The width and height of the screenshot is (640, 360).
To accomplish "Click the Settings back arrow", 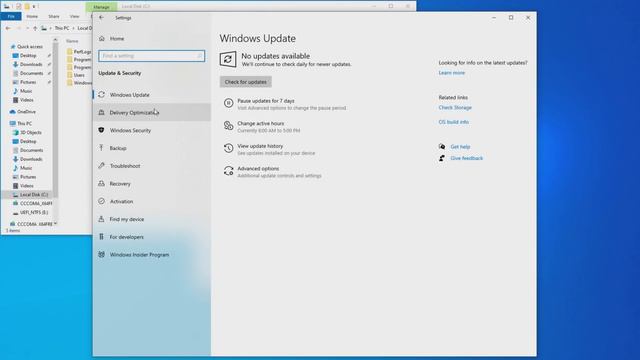I will pyautogui.click(x=101, y=18).
